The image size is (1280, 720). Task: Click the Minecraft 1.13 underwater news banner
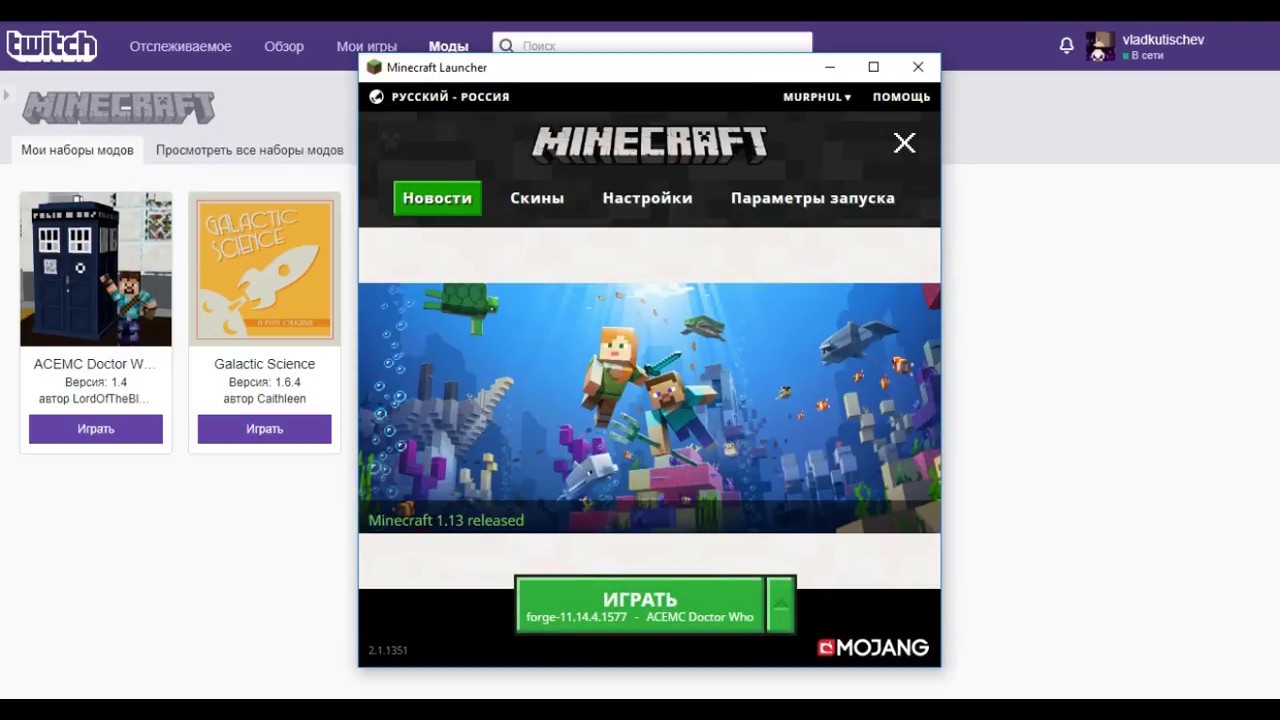pos(649,408)
